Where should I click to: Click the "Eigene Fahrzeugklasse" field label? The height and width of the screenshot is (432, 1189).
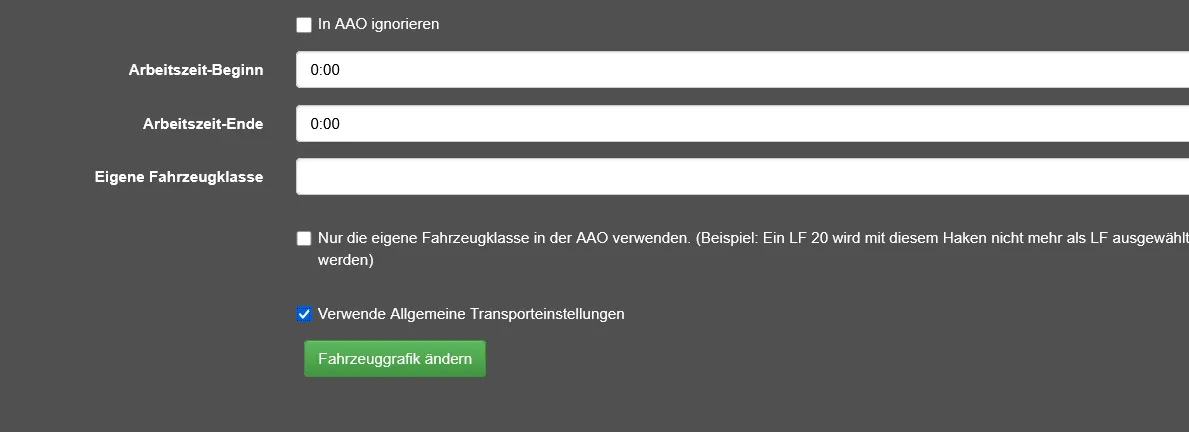[x=179, y=177]
